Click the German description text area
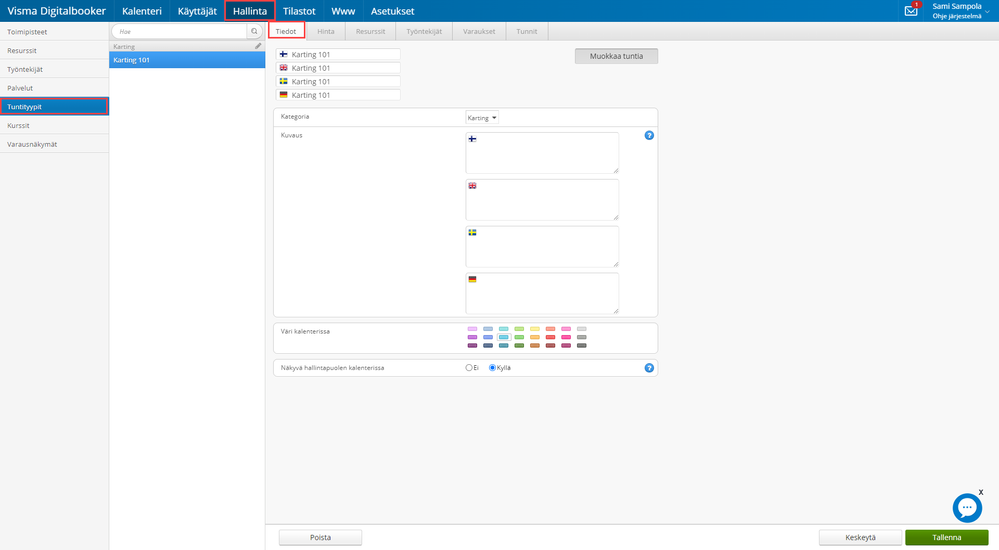 point(542,293)
